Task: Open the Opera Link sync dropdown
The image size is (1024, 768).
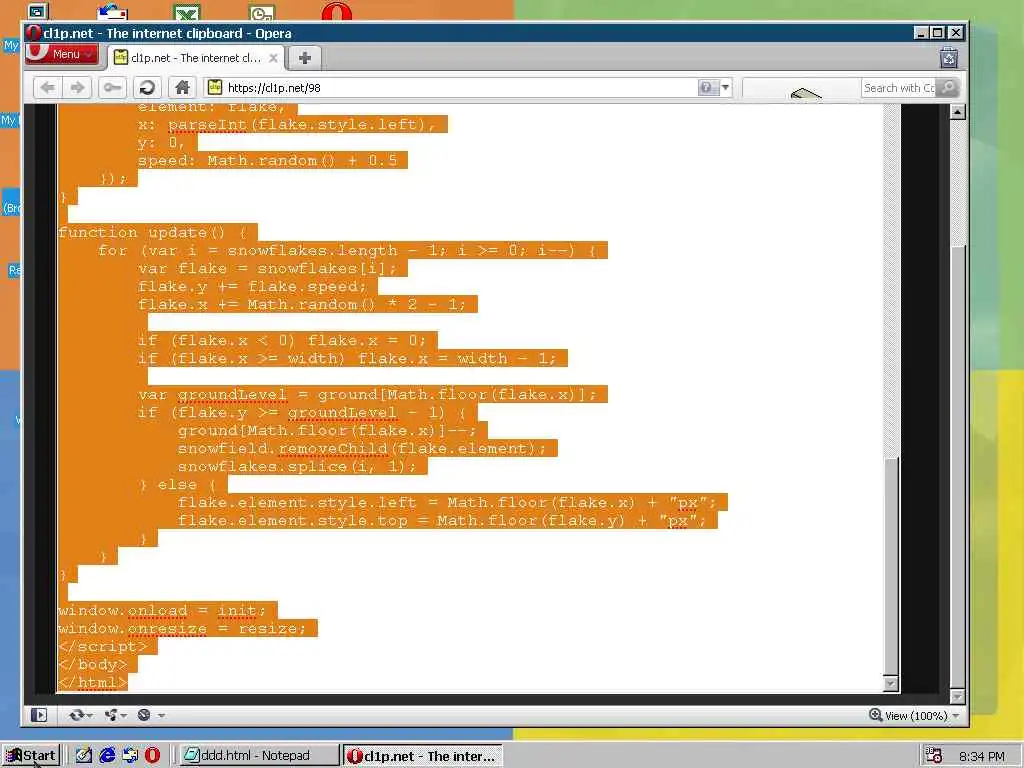Action: (80, 715)
